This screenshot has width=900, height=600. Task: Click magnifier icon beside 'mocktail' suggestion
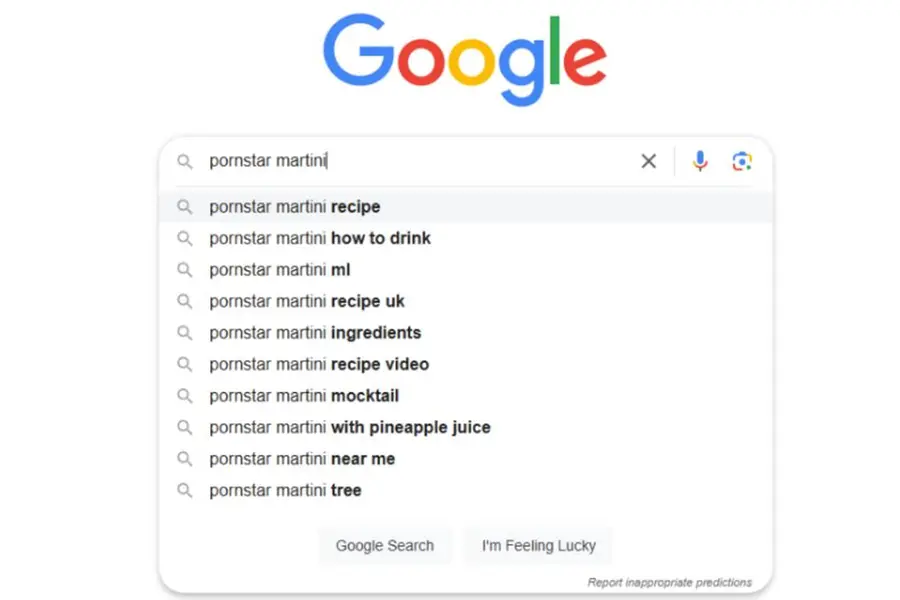click(x=184, y=396)
